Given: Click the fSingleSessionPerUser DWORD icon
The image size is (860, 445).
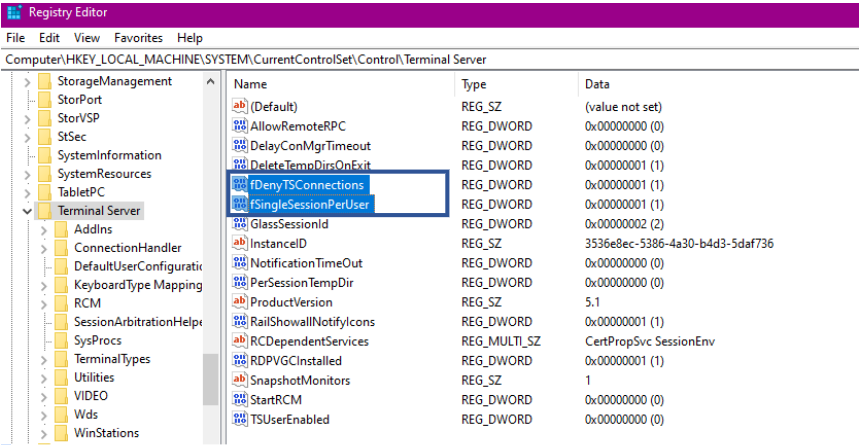Looking at the screenshot, I should (240, 205).
